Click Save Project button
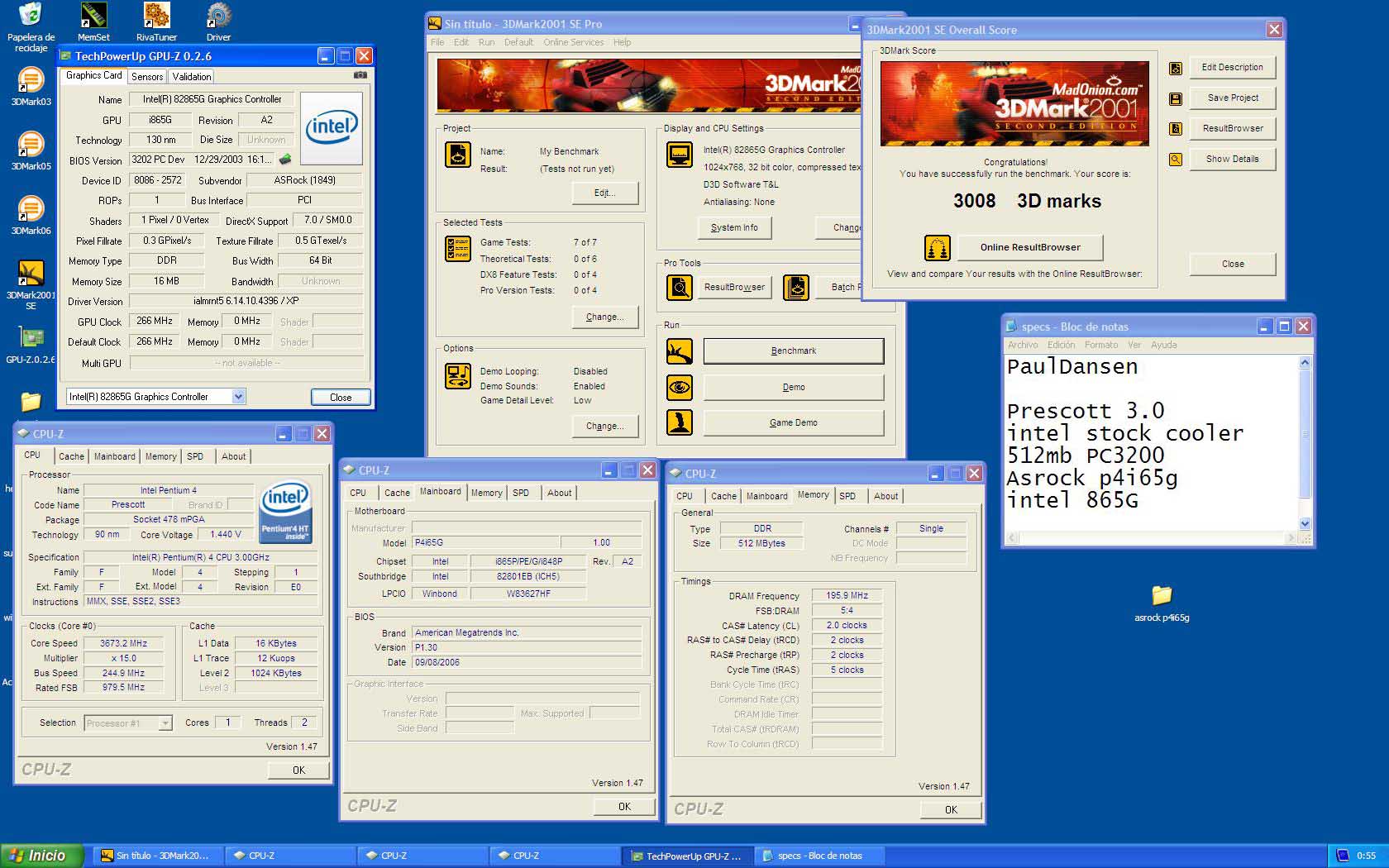Viewport: 1389px width, 868px height. (x=1233, y=98)
